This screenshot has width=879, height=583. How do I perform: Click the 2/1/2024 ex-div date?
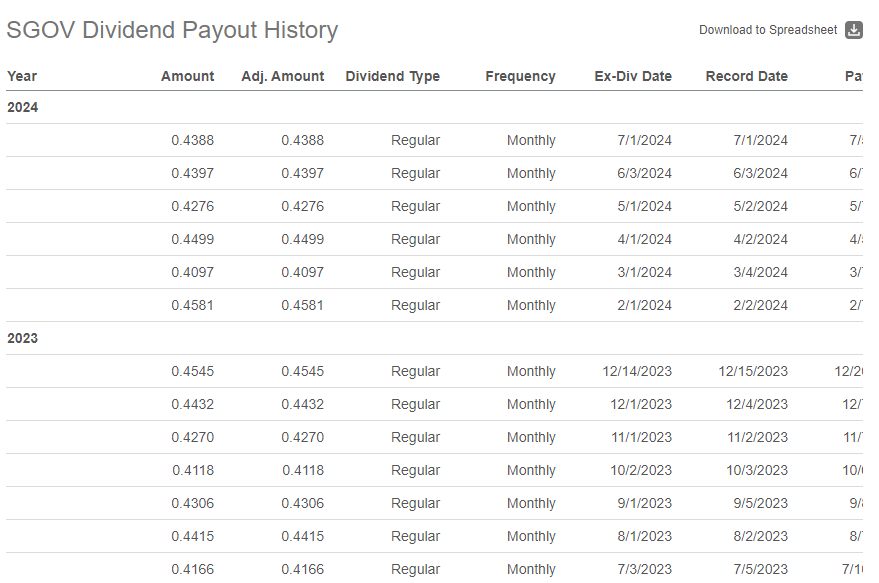coord(644,306)
